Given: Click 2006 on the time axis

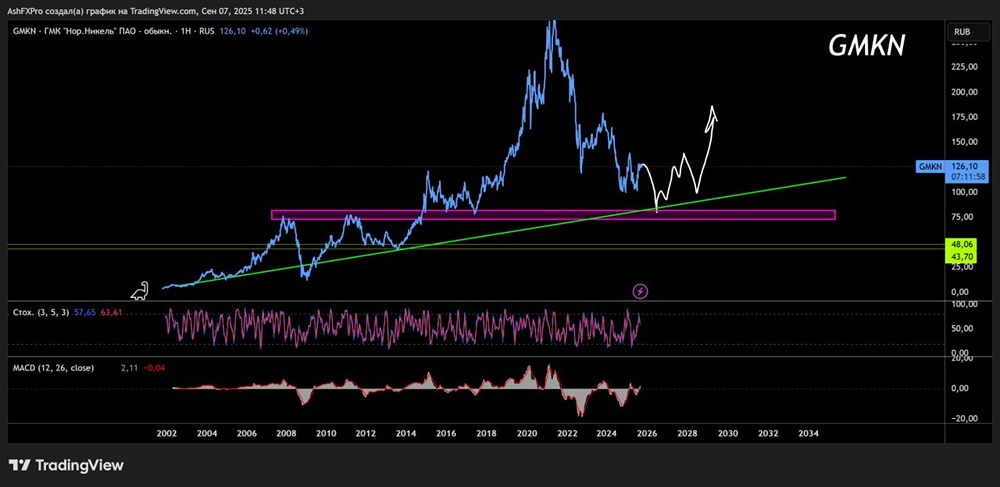Looking at the screenshot, I should [247, 433].
